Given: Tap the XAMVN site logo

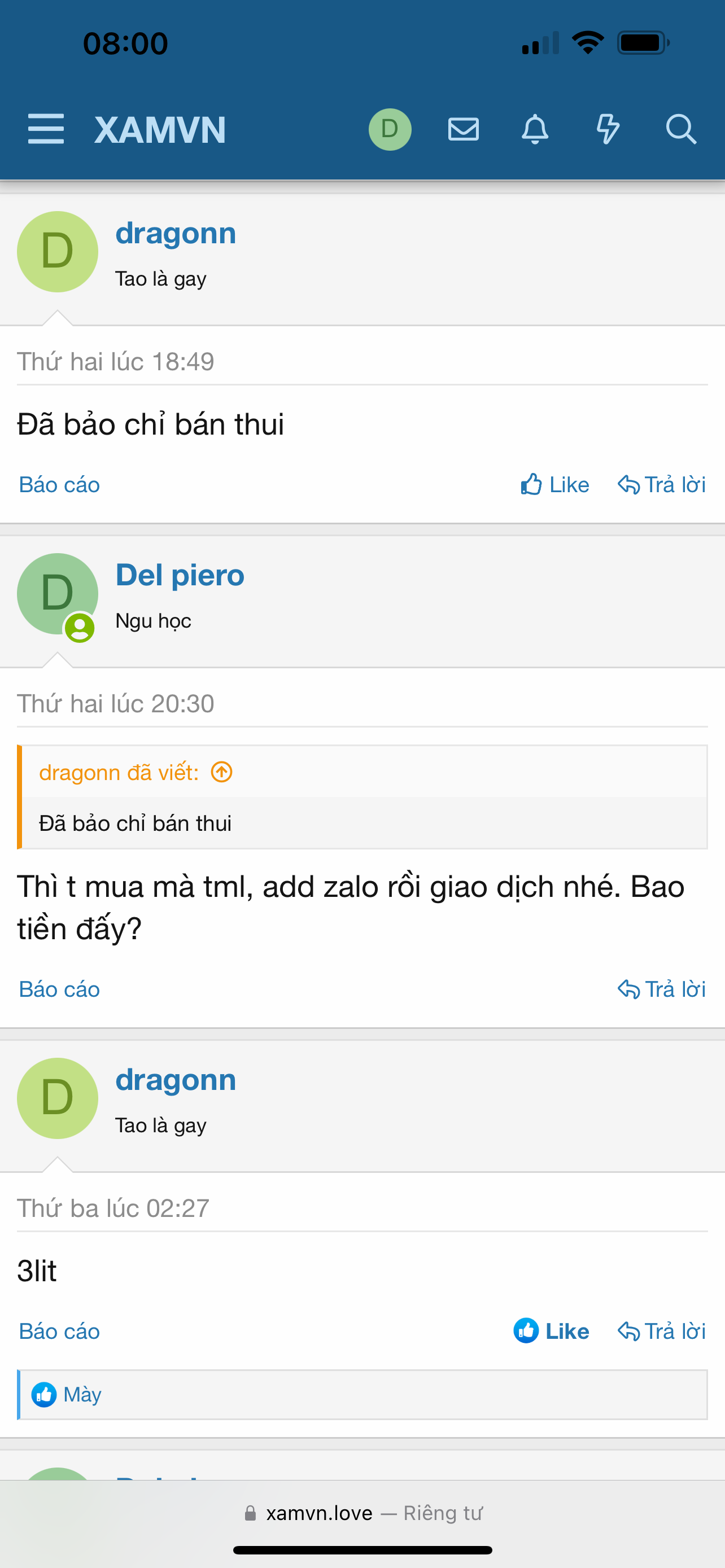Looking at the screenshot, I should (x=160, y=130).
